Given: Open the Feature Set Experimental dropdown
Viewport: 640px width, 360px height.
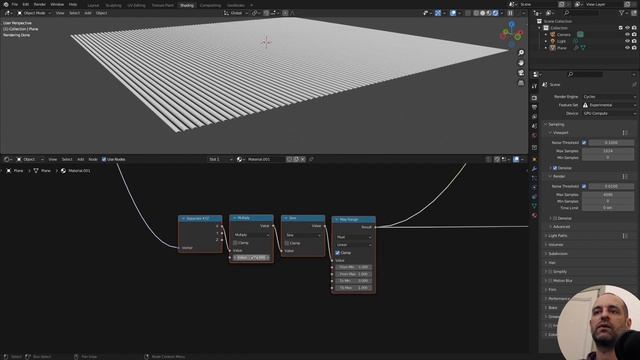Looking at the screenshot, I should click(609, 105).
